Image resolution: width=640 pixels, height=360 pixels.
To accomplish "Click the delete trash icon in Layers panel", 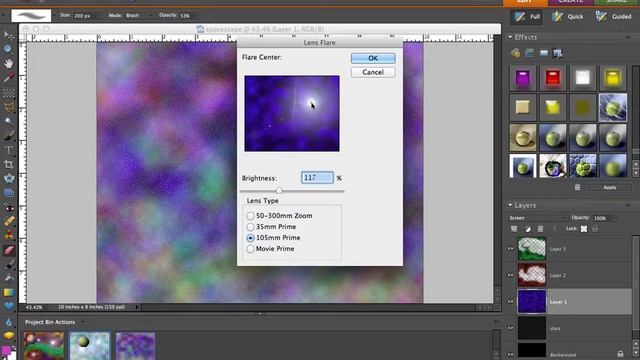I will click(540, 229).
